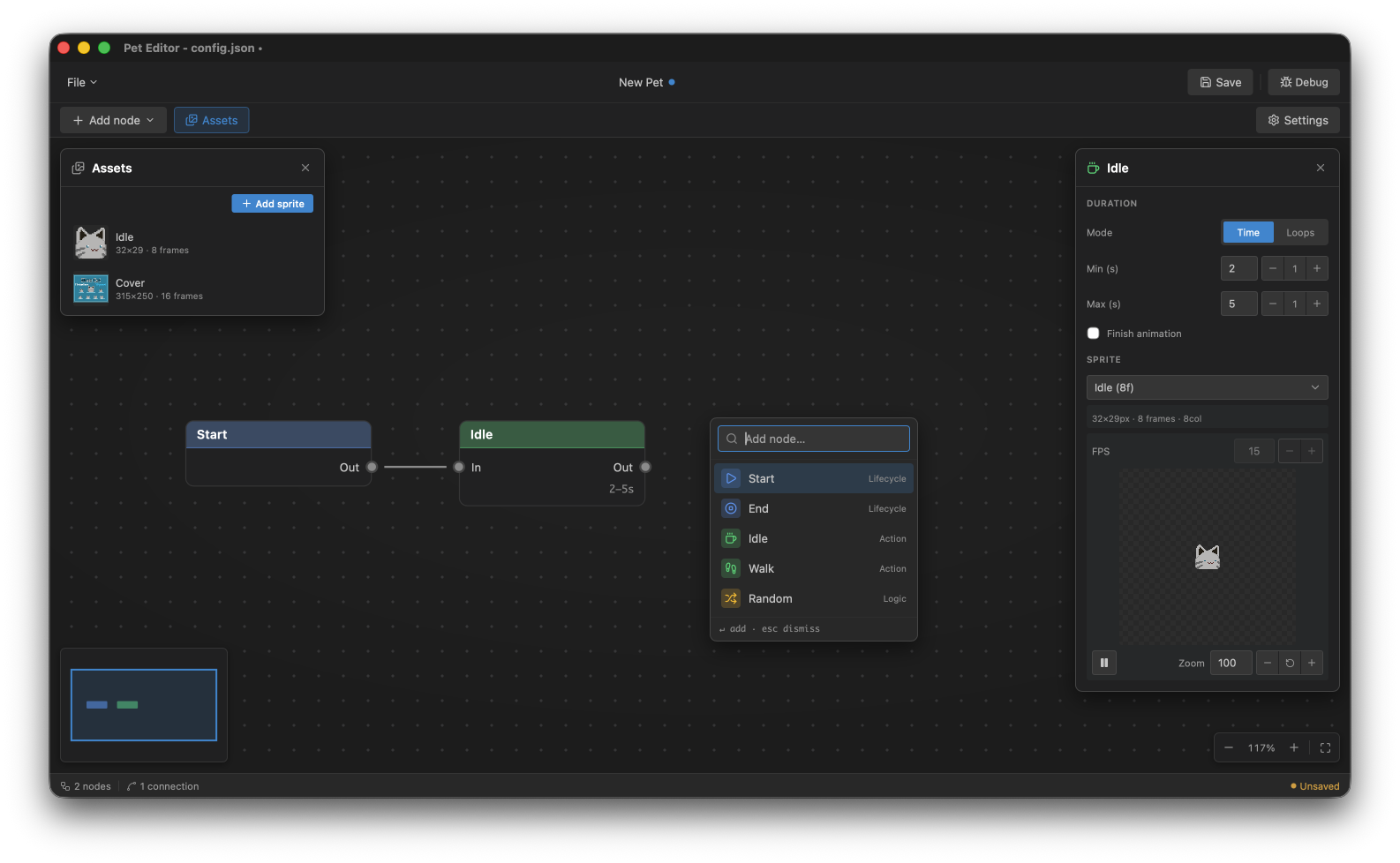
Task: Open Settings
Action: pyautogui.click(x=1298, y=120)
